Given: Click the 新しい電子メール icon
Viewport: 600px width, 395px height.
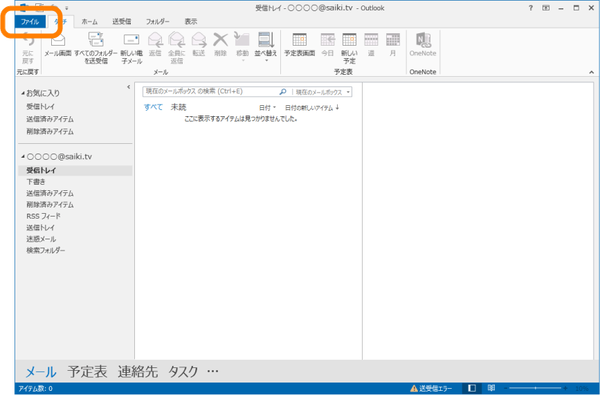Looking at the screenshot, I should point(131,48).
